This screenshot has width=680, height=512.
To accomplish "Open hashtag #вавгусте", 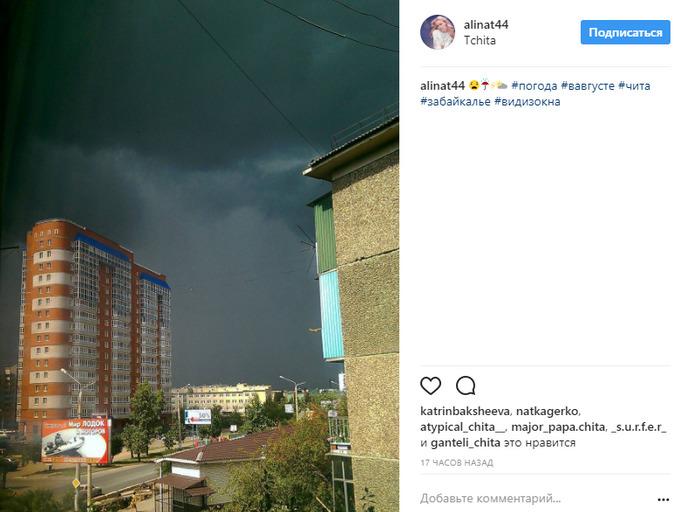I will coord(588,85).
